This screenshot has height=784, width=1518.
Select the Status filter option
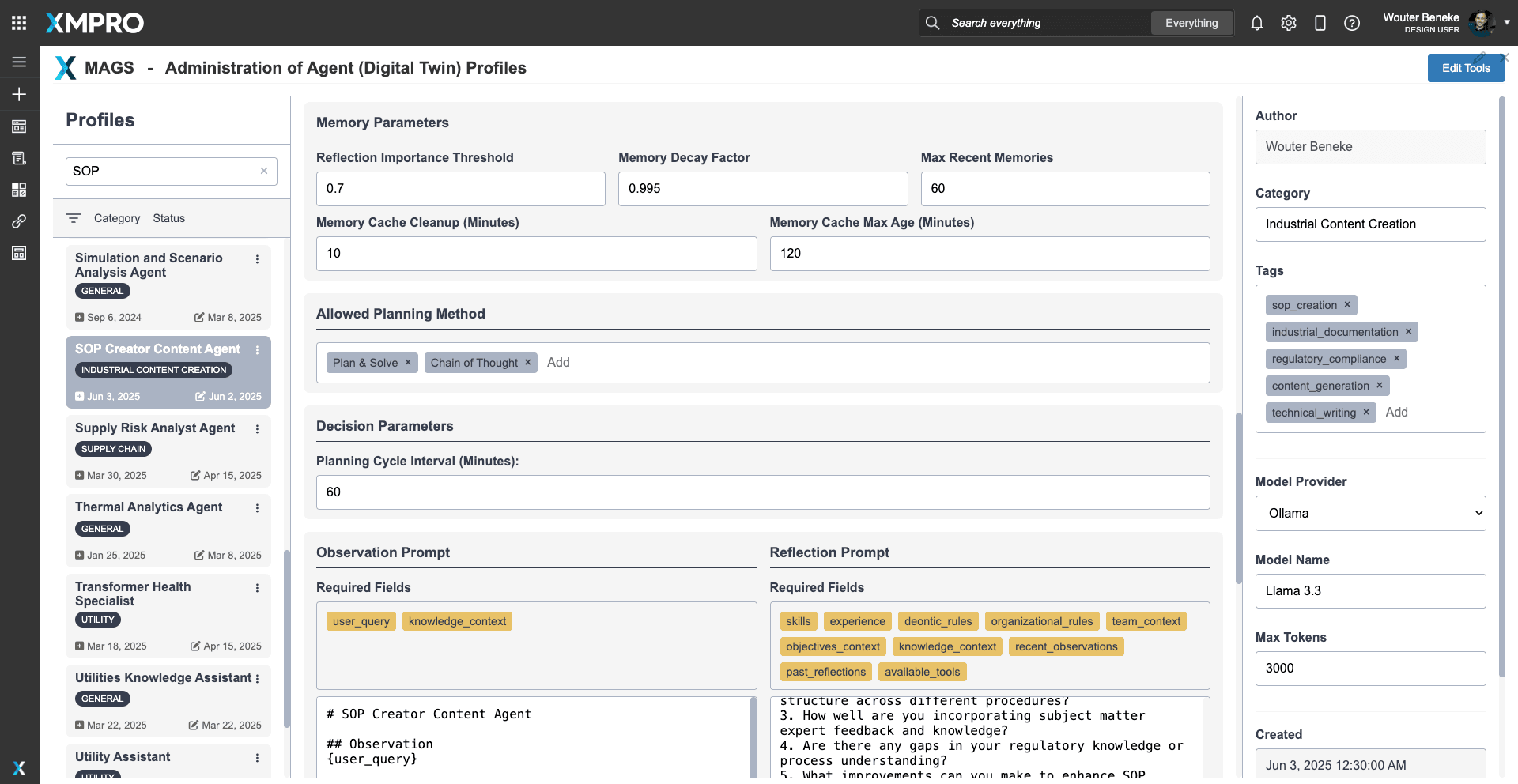click(x=168, y=218)
